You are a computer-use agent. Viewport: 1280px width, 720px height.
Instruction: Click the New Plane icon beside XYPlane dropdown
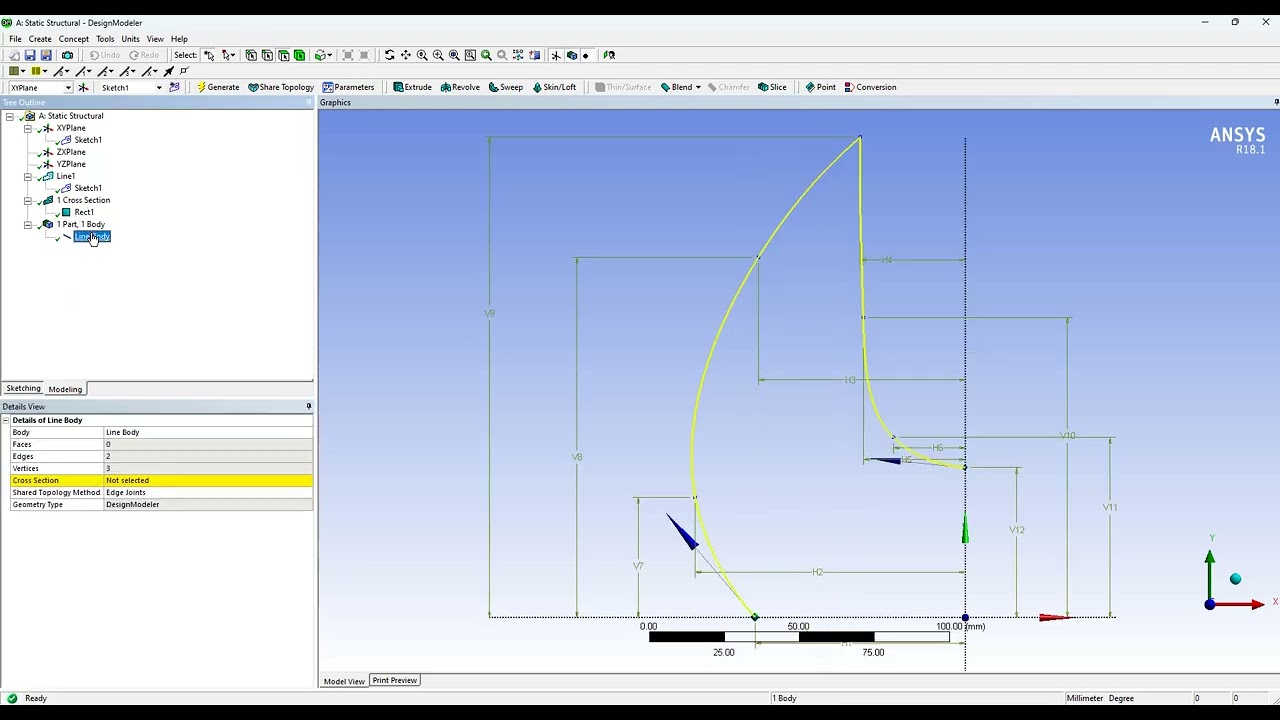[x=83, y=87]
